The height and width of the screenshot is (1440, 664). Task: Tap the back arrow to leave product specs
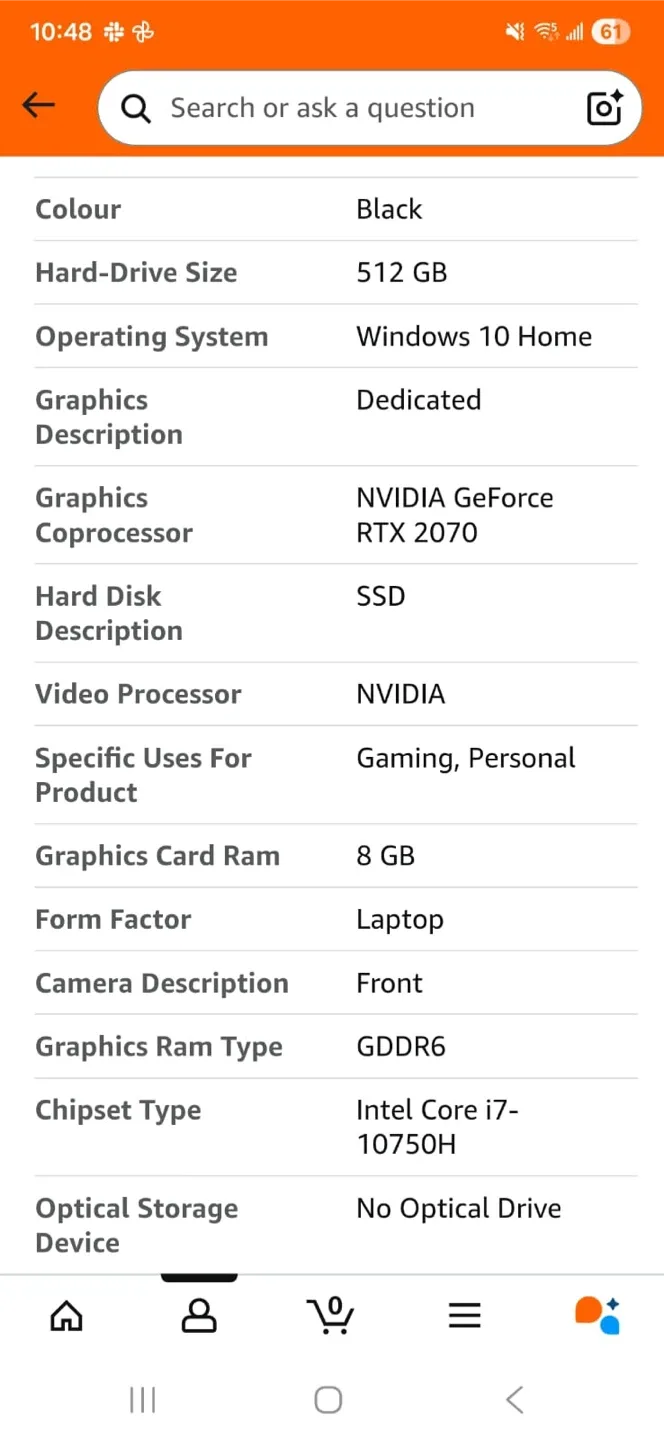38,104
